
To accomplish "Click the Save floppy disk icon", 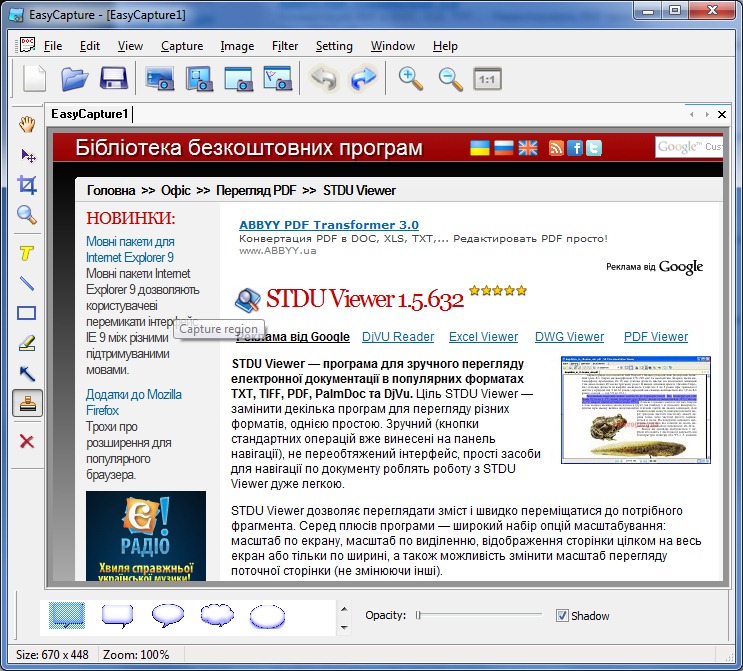I will coord(113,79).
